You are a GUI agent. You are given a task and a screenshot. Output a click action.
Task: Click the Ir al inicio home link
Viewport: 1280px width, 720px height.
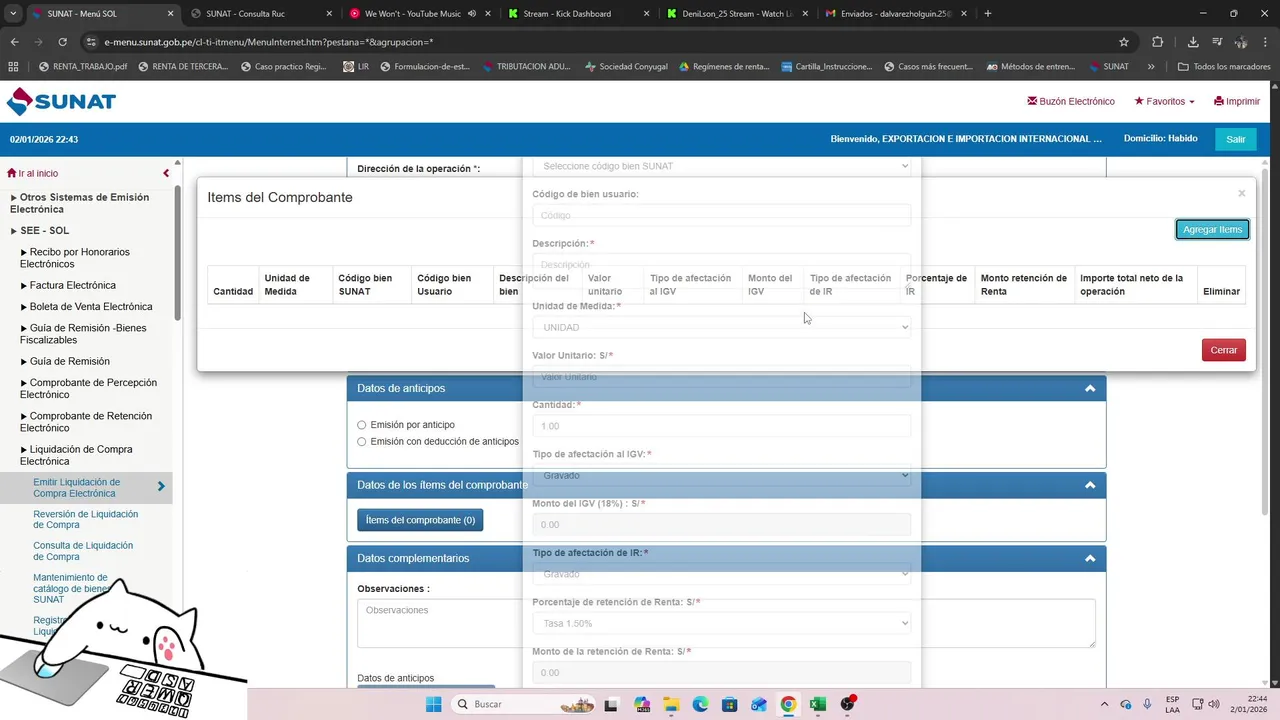33,173
